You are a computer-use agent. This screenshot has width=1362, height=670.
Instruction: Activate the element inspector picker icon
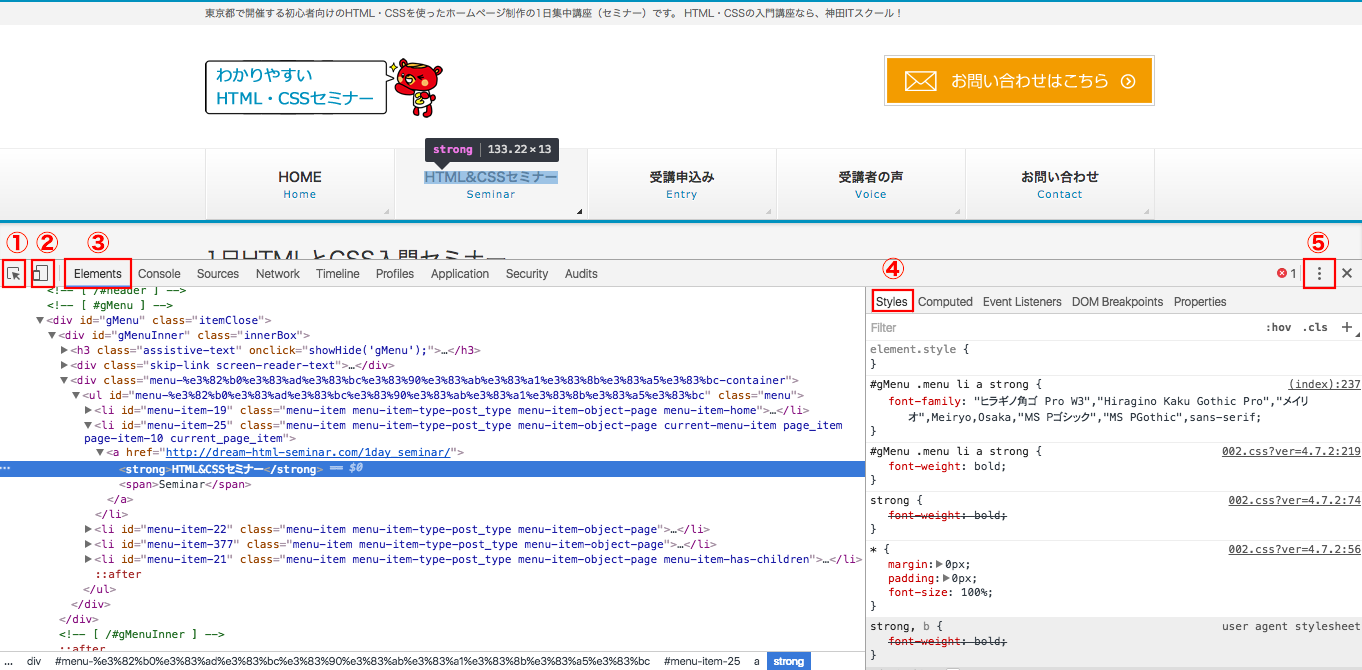[13, 273]
